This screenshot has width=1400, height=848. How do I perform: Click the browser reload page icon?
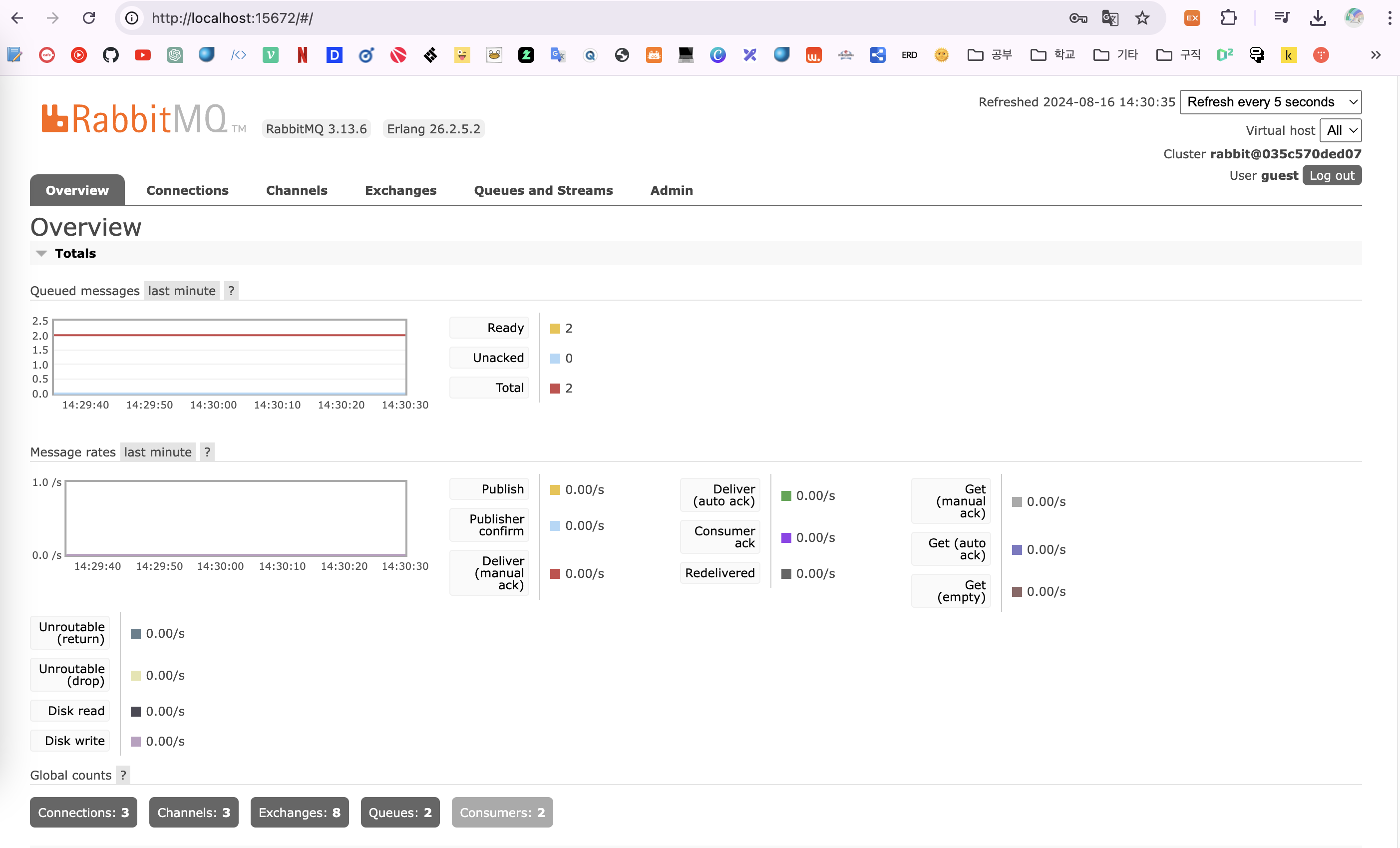[x=89, y=18]
